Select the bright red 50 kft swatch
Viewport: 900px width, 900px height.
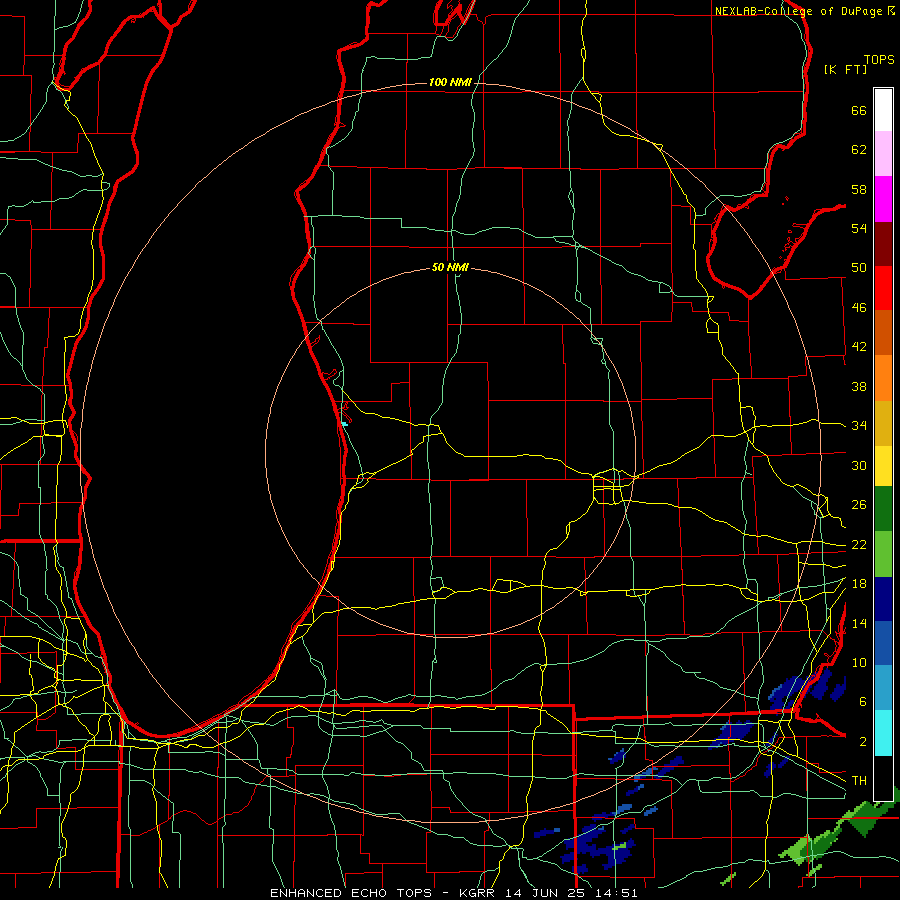click(x=883, y=288)
